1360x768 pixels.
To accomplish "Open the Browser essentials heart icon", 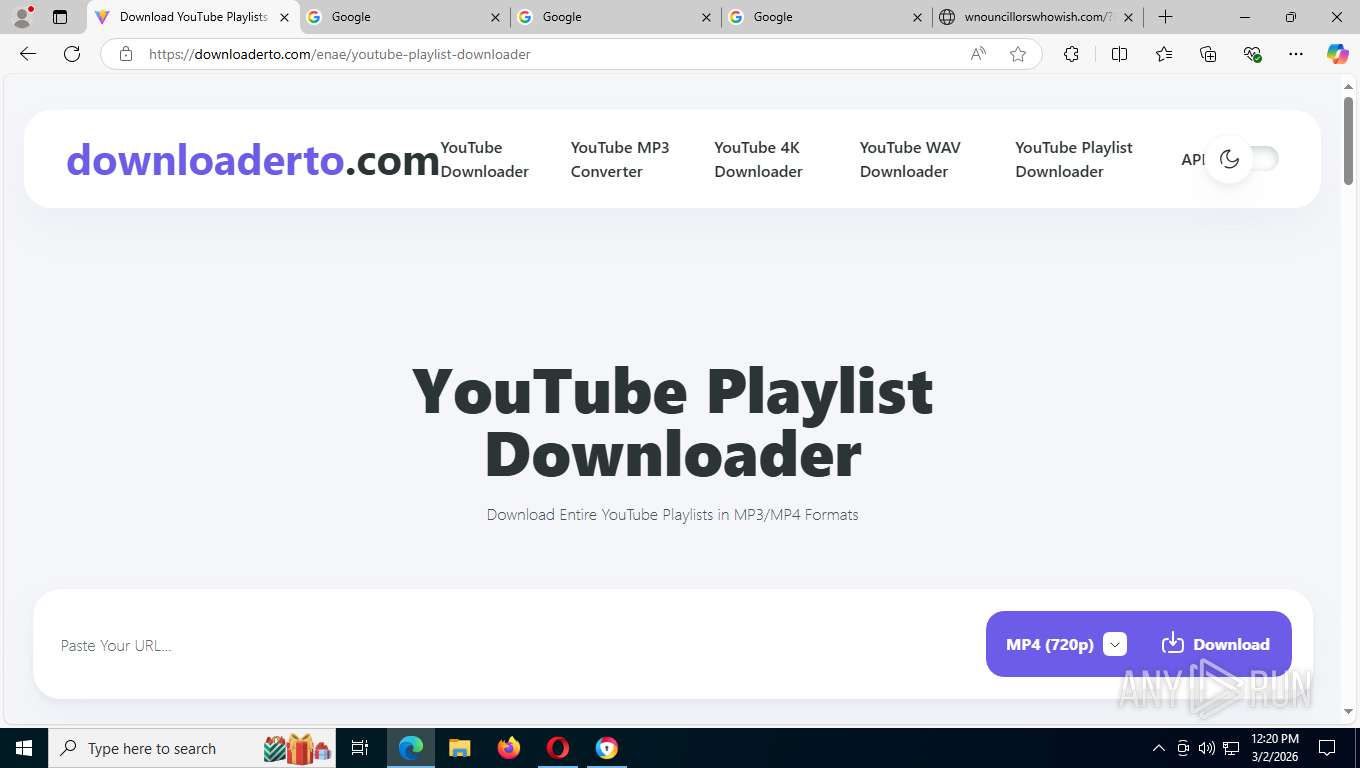I will 1252,54.
